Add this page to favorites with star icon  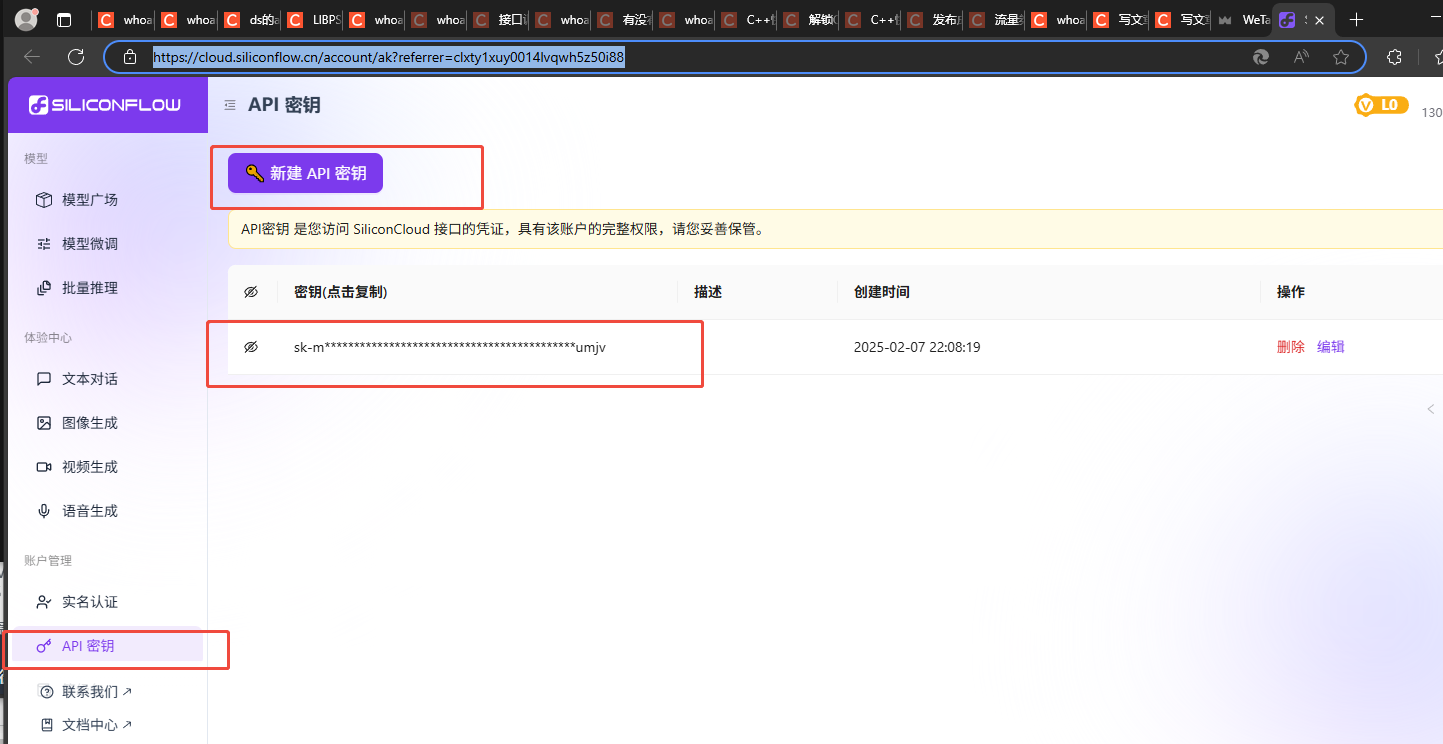[x=1341, y=57]
